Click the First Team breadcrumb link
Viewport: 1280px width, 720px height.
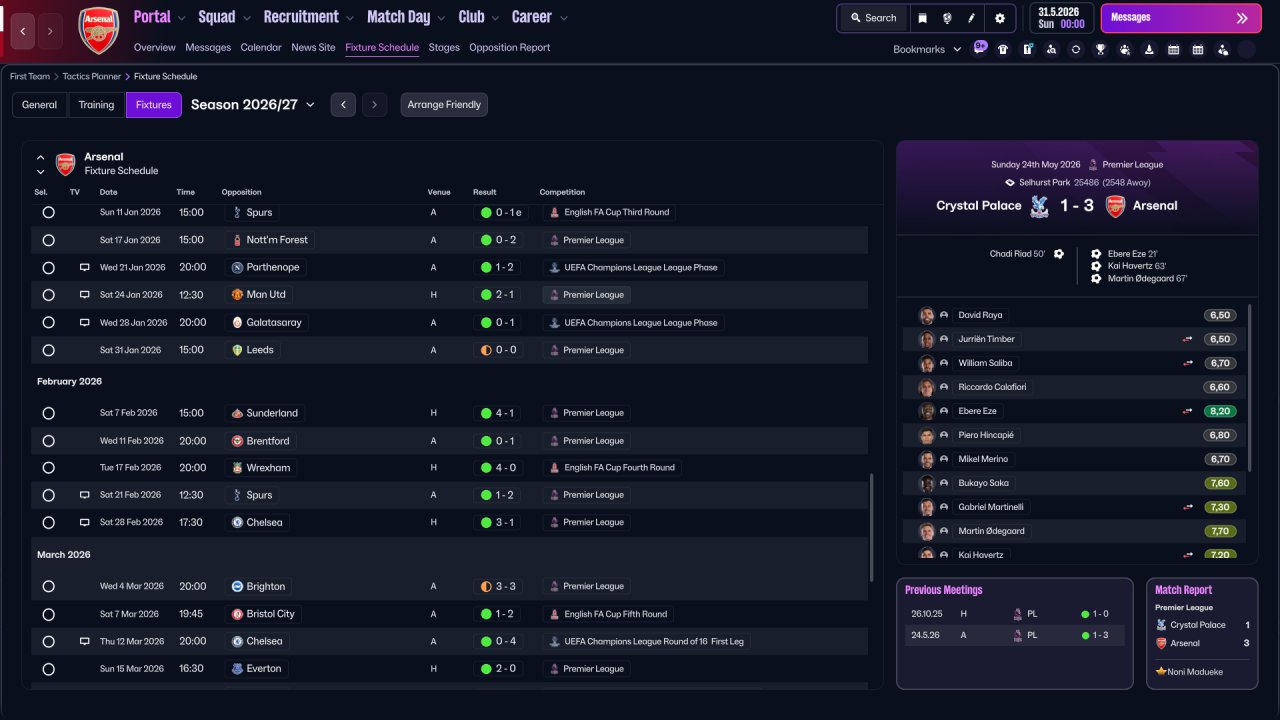(32, 76)
